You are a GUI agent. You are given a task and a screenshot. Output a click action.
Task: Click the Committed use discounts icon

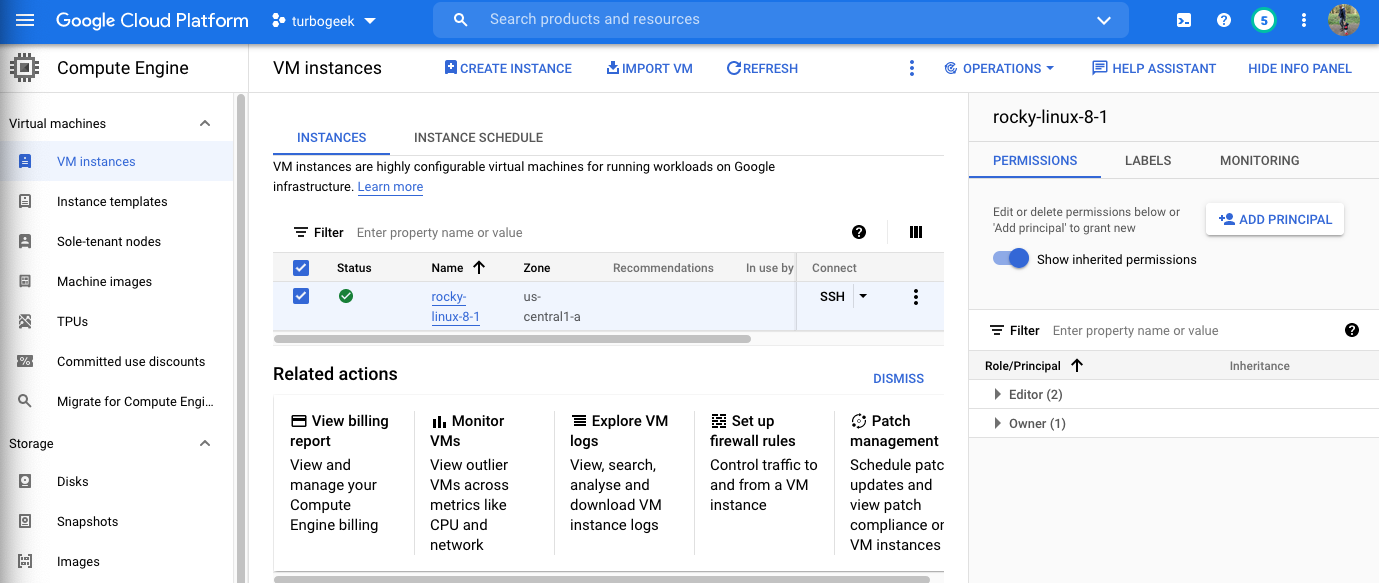click(25, 361)
